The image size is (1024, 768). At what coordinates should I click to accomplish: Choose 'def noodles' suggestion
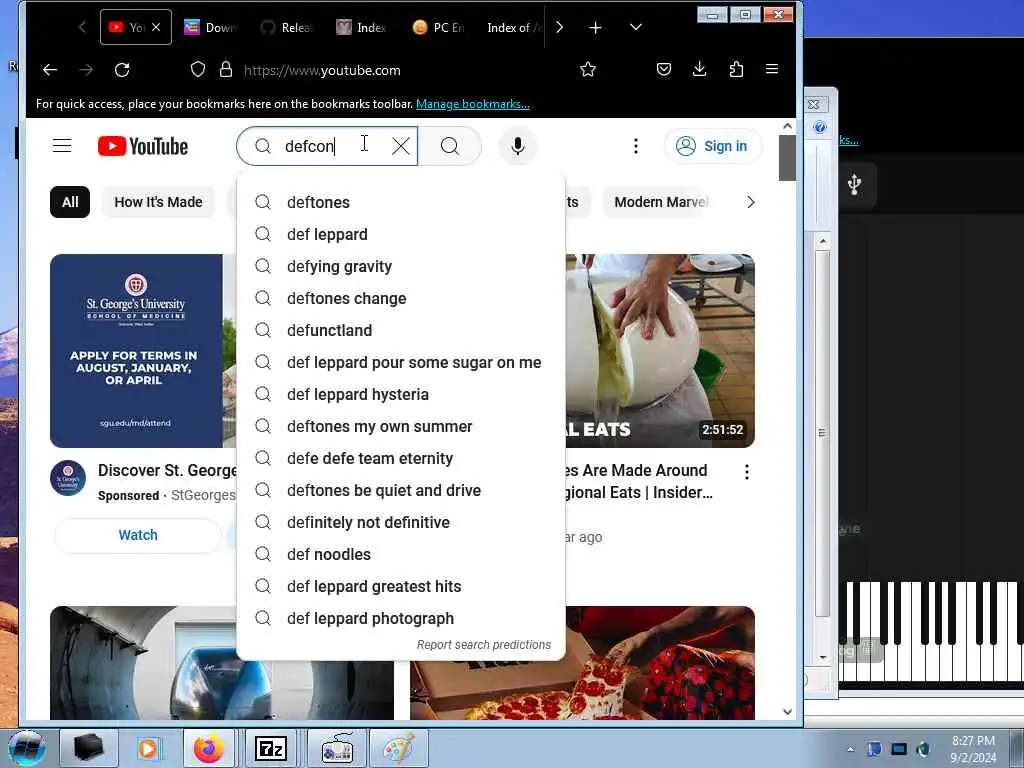(401, 554)
